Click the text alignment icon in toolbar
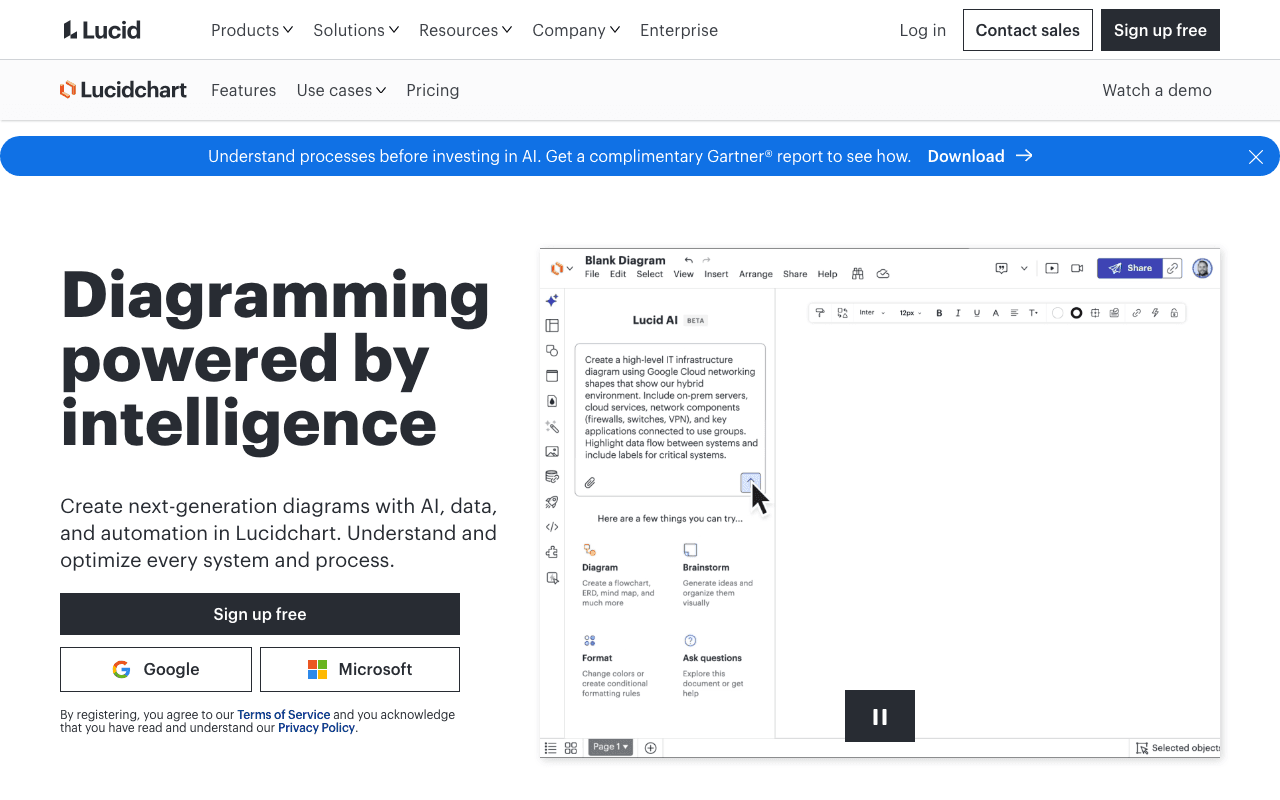1280x800 pixels. [x=1014, y=313]
